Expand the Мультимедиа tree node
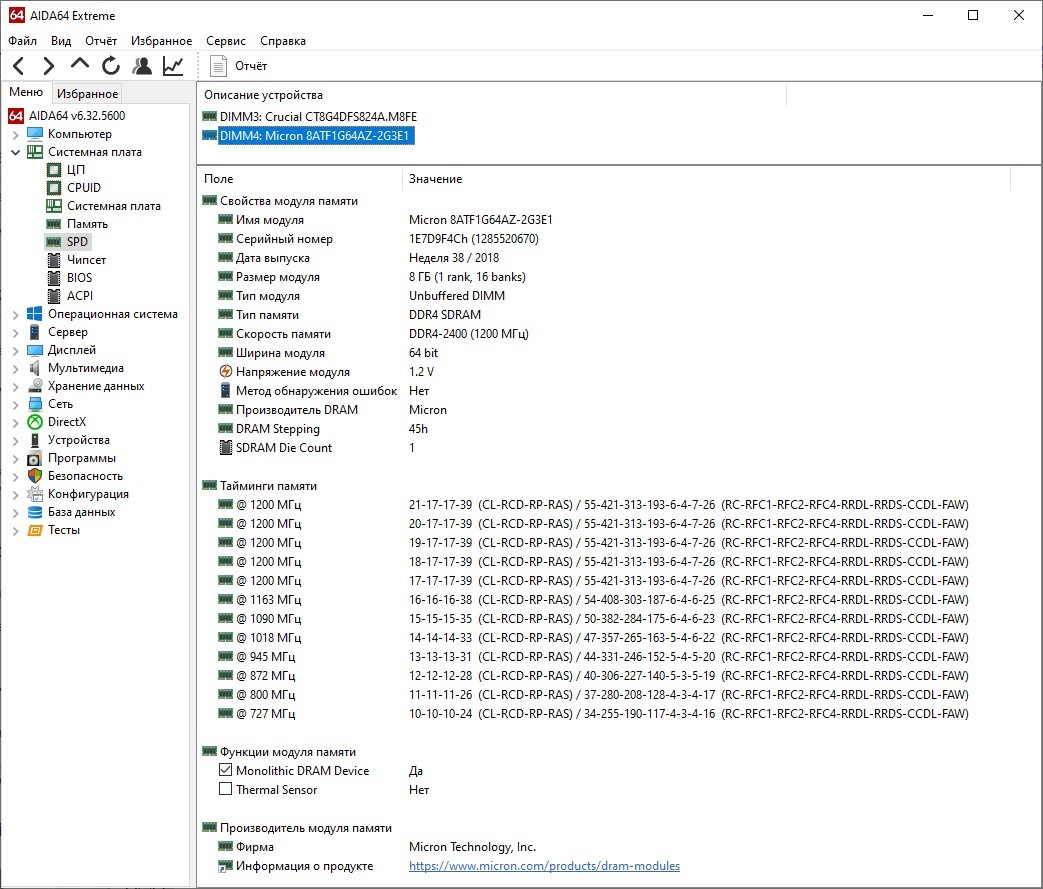The height and width of the screenshot is (889, 1043). point(15,369)
